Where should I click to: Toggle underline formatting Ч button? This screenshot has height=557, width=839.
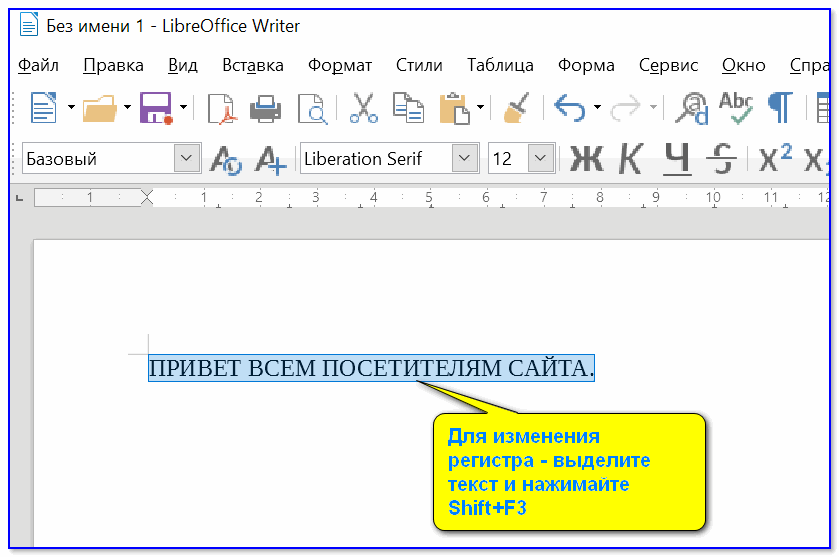[x=677, y=159]
